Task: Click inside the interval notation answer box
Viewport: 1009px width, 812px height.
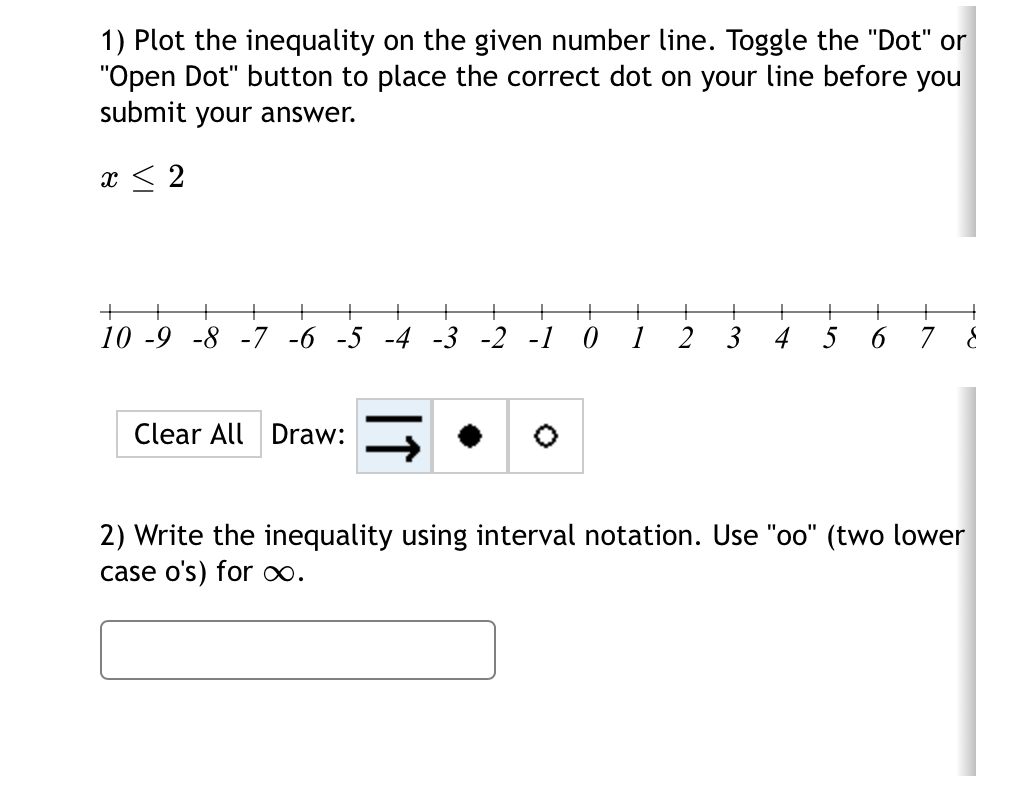Action: 296,650
